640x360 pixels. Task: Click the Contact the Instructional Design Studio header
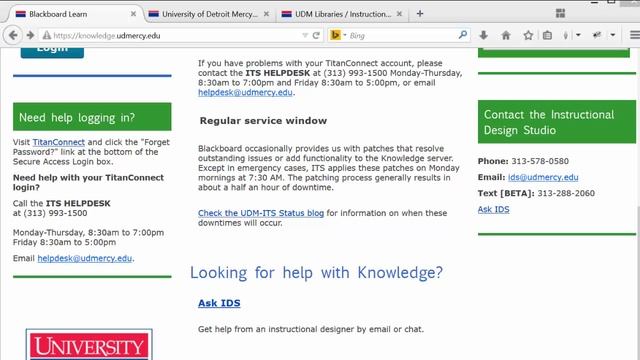tap(557, 122)
